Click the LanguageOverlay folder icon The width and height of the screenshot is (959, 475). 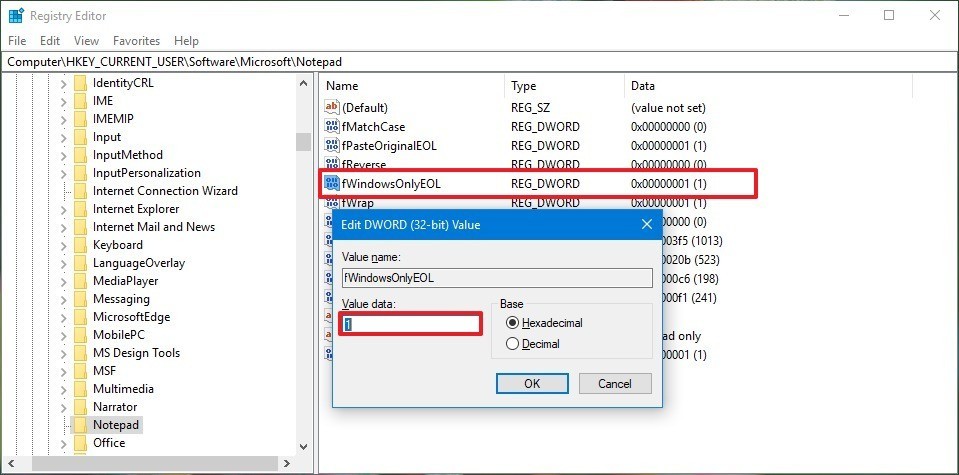[x=80, y=263]
